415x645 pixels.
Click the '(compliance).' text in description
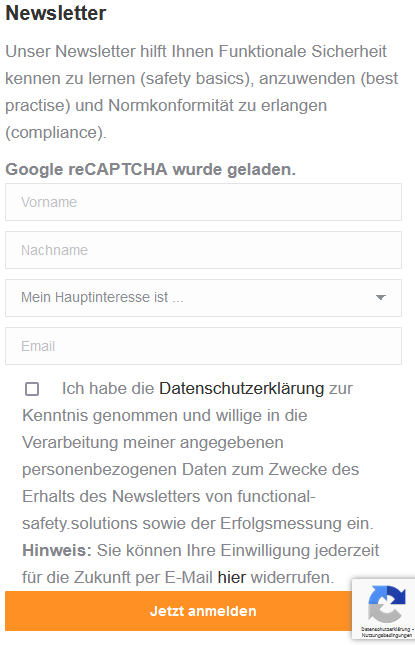coord(56,132)
